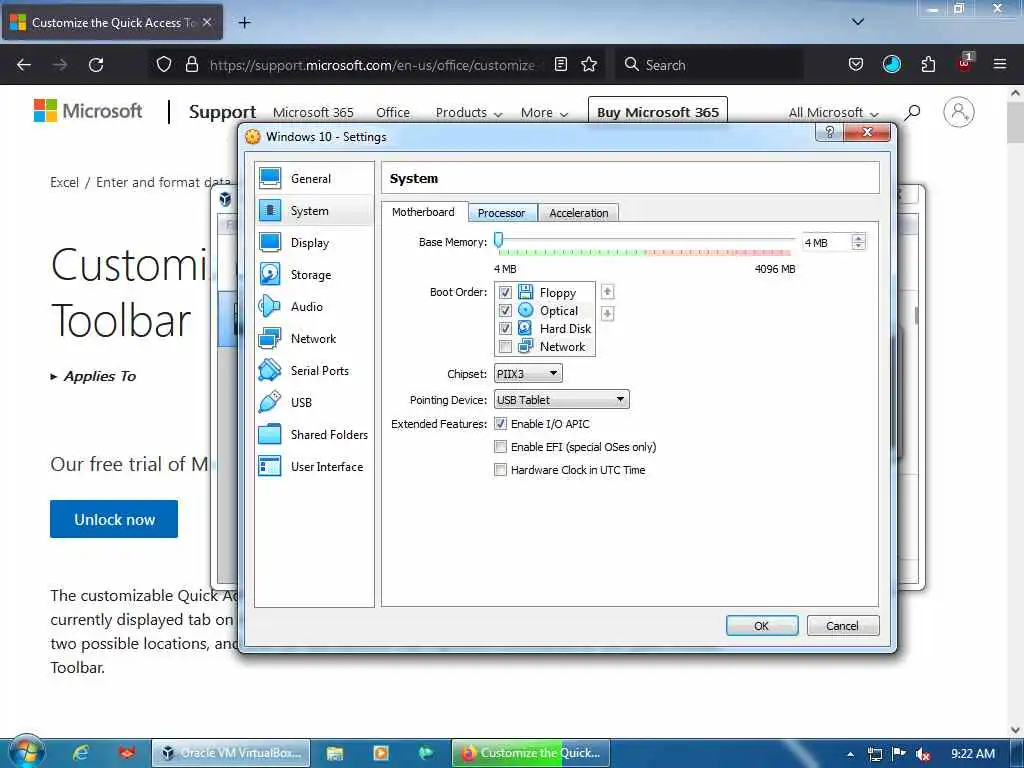The width and height of the screenshot is (1024, 768).
Task: Open the Pocket save icon
Action: tap(856, 65)
